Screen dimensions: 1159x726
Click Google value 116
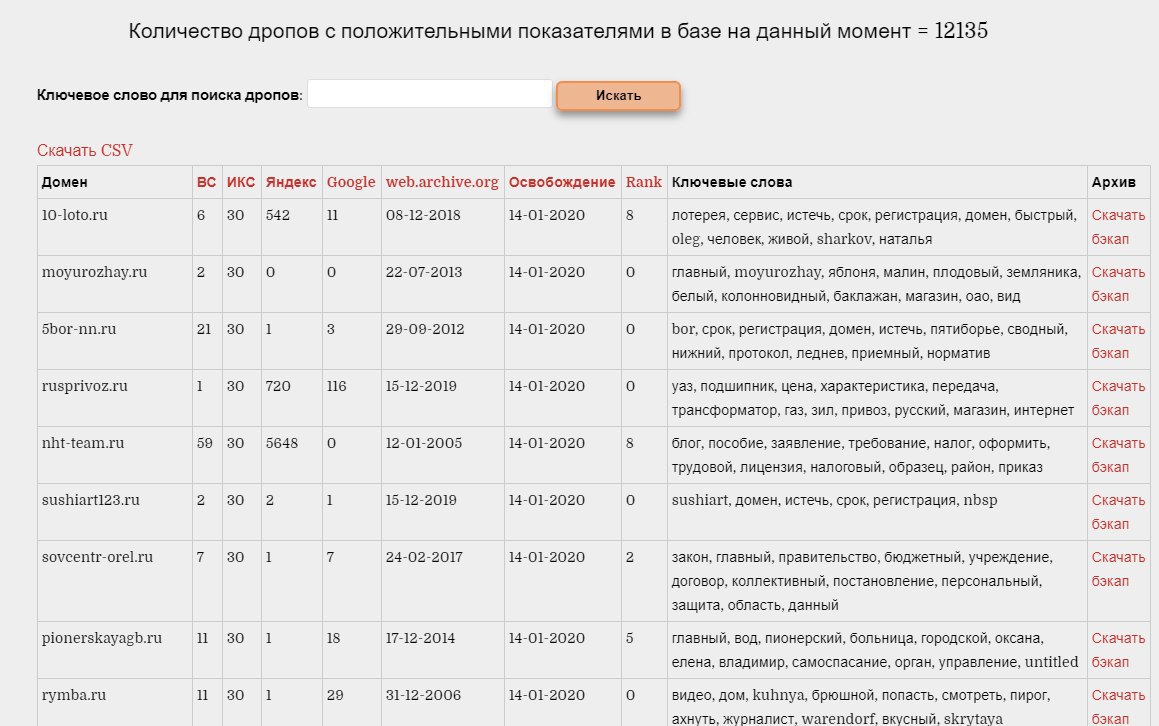click(x=336, y=386)
